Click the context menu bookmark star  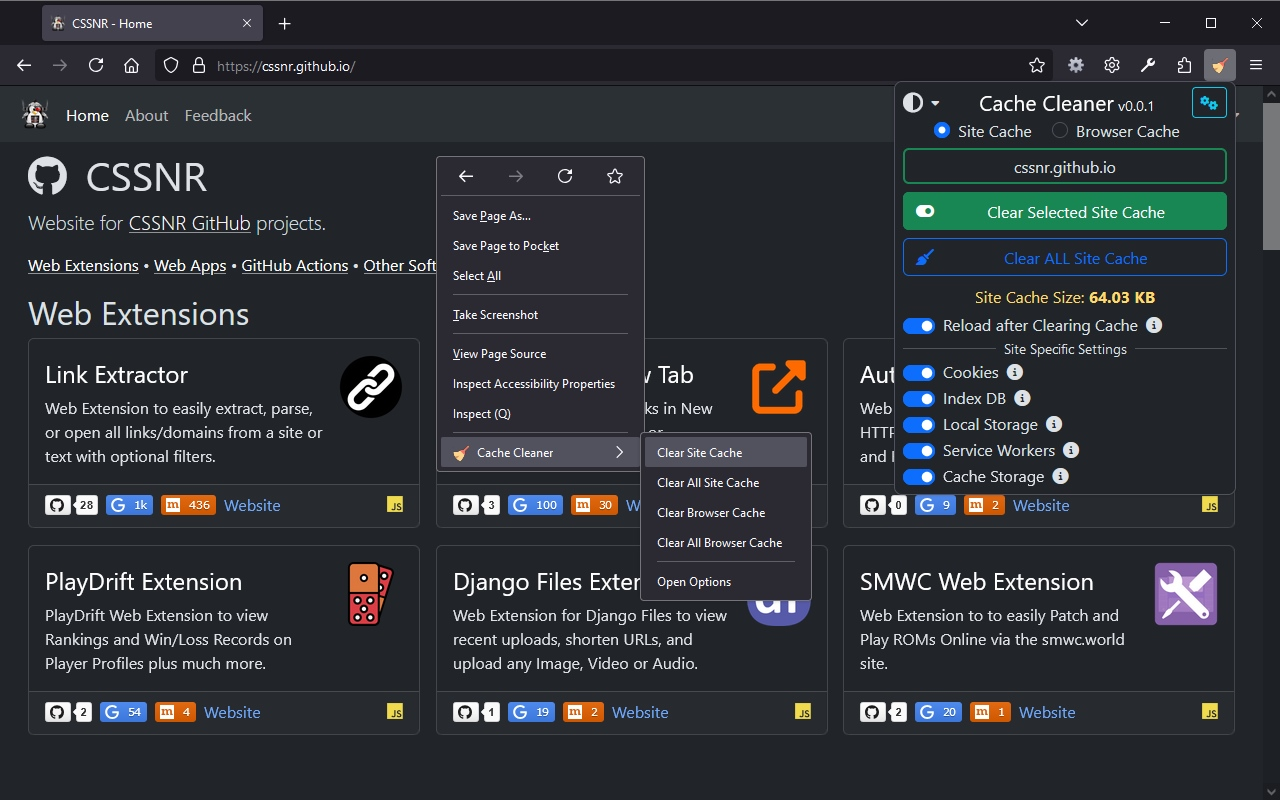pos(615,176)
